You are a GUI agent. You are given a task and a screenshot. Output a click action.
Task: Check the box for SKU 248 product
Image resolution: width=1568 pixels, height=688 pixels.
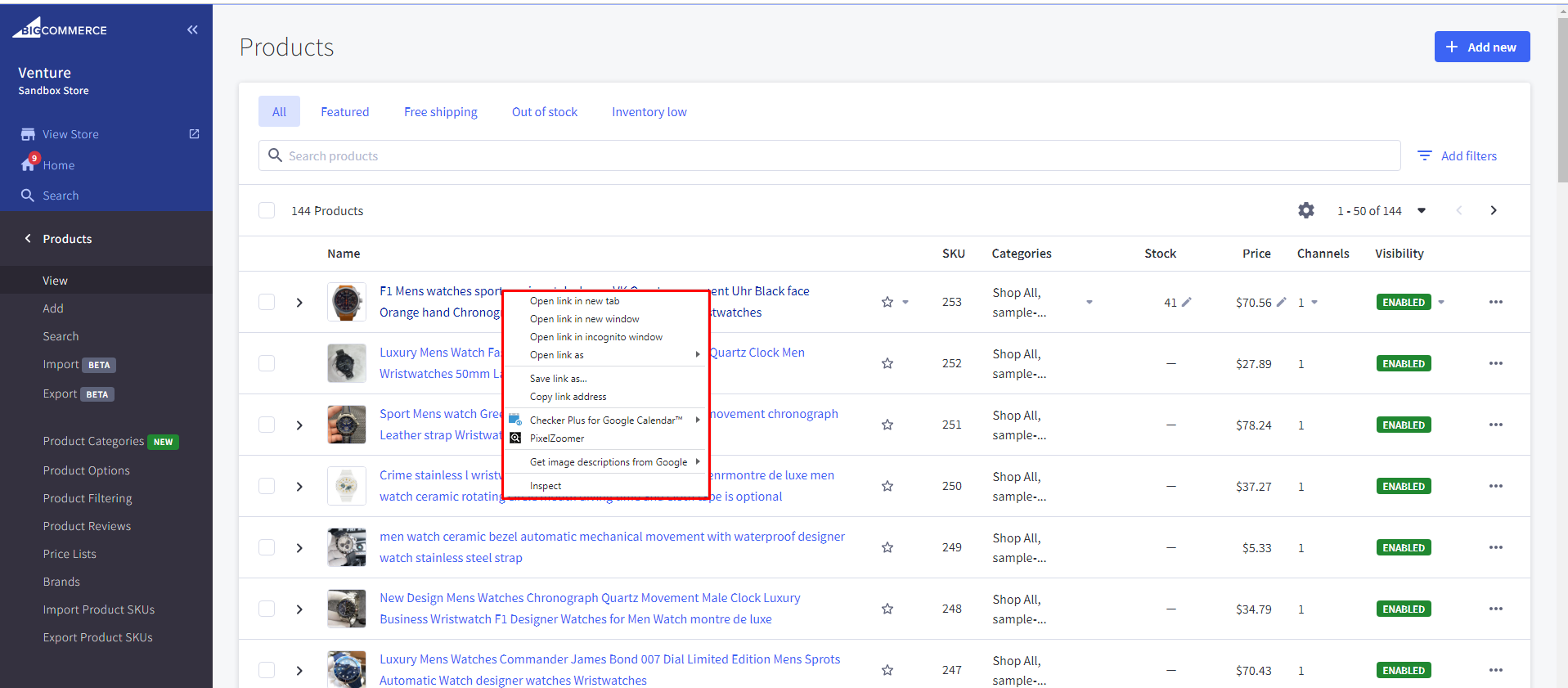pos(267,609)
